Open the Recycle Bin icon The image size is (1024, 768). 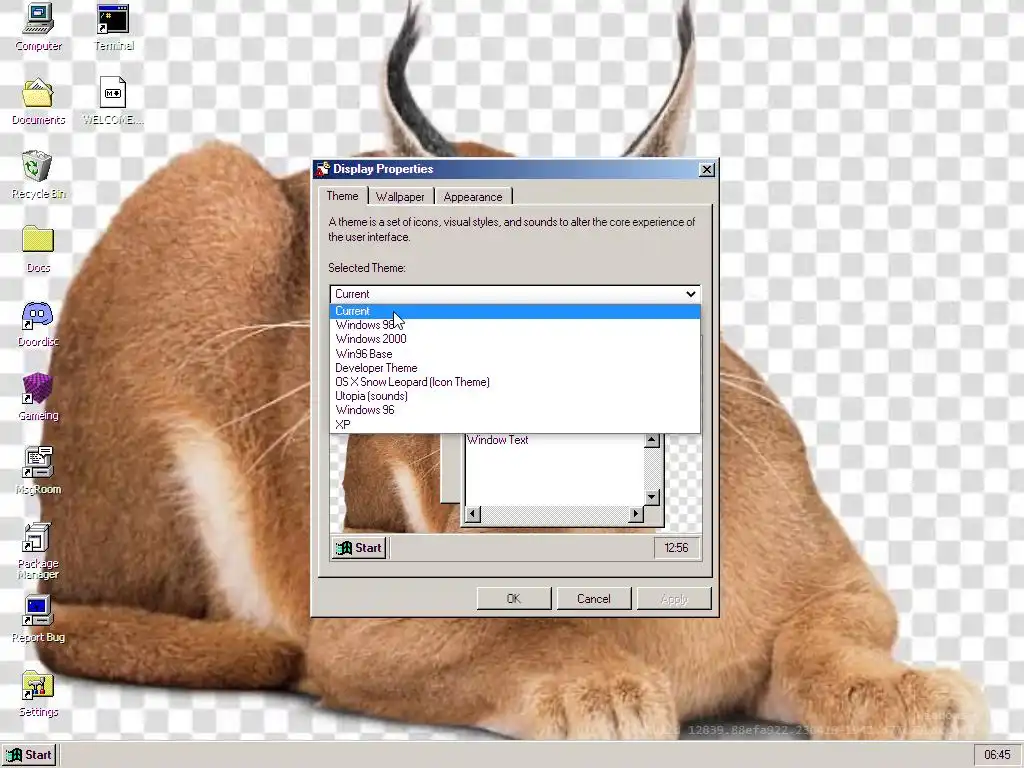38,175
